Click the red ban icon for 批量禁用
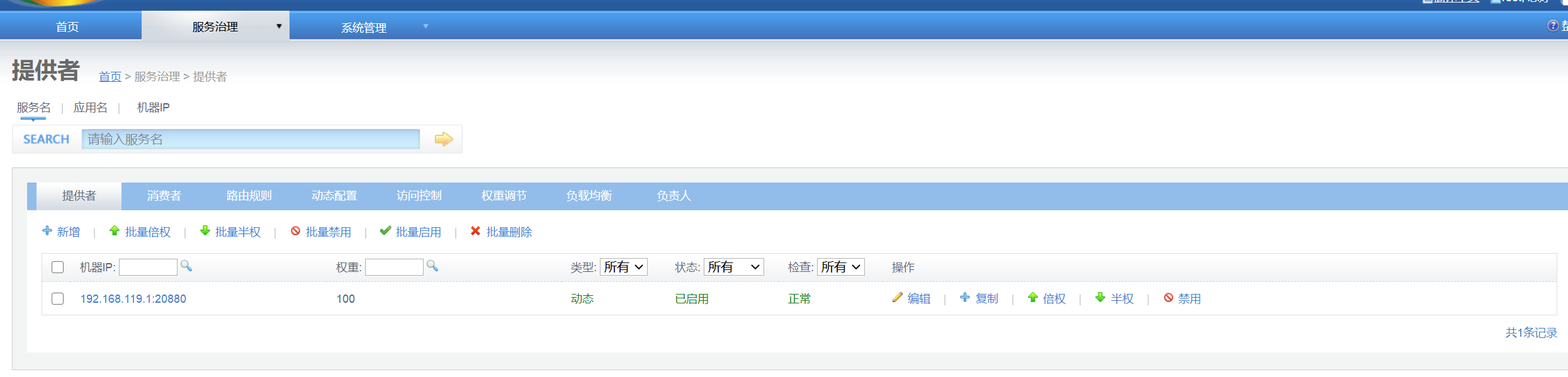Viewport: 1568px width, 377px height. pyautogui.click(x=295, y=231)
